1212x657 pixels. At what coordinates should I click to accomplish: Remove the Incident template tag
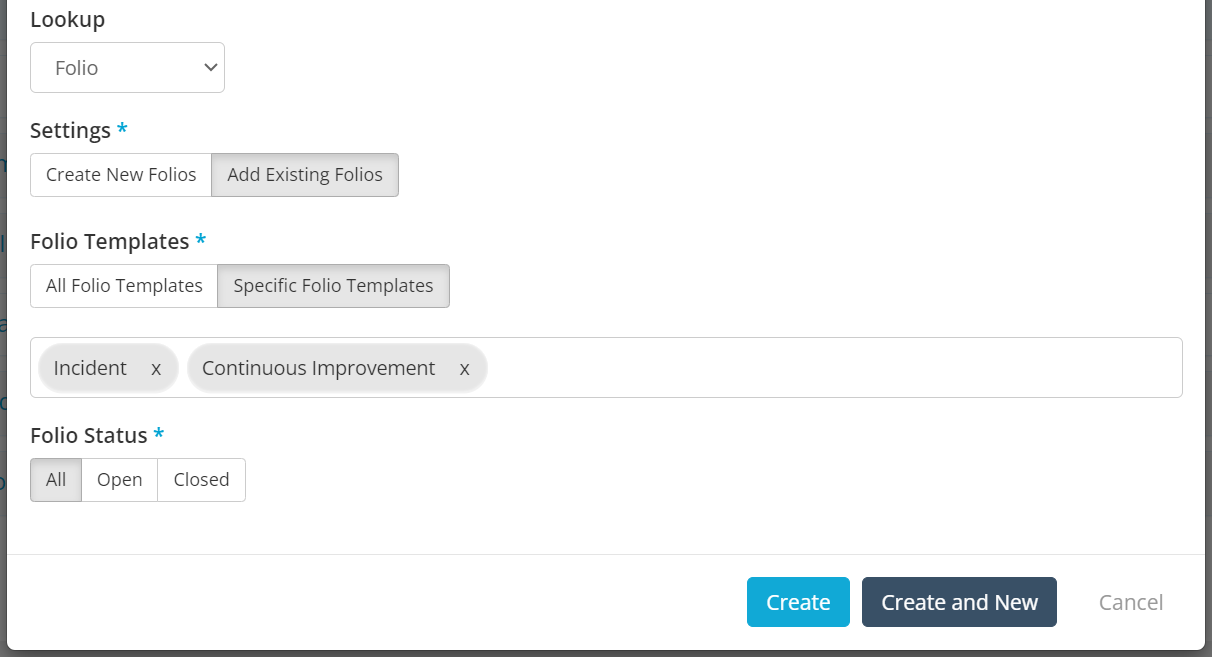(156, 368)
